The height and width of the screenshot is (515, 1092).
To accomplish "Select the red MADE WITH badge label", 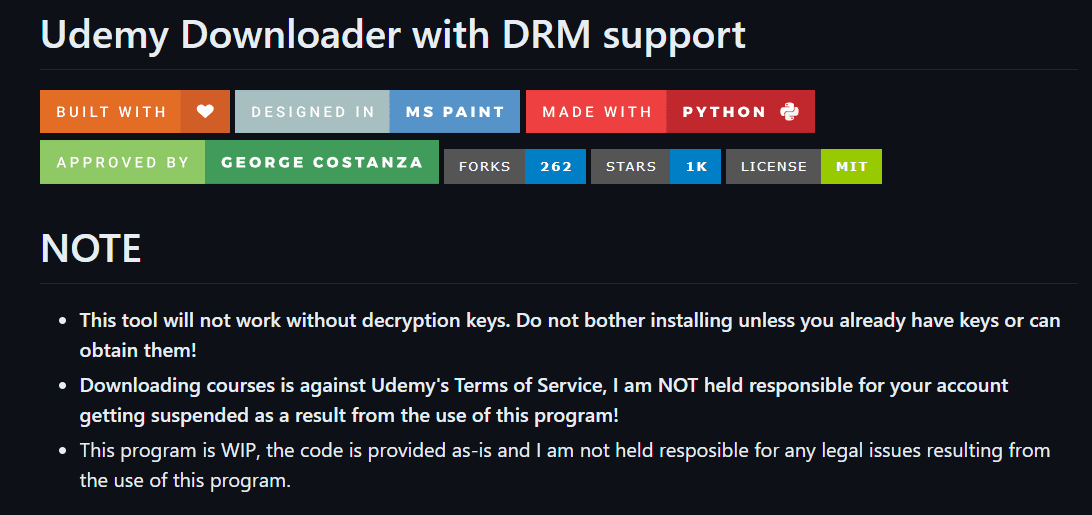I will point(596,112).
